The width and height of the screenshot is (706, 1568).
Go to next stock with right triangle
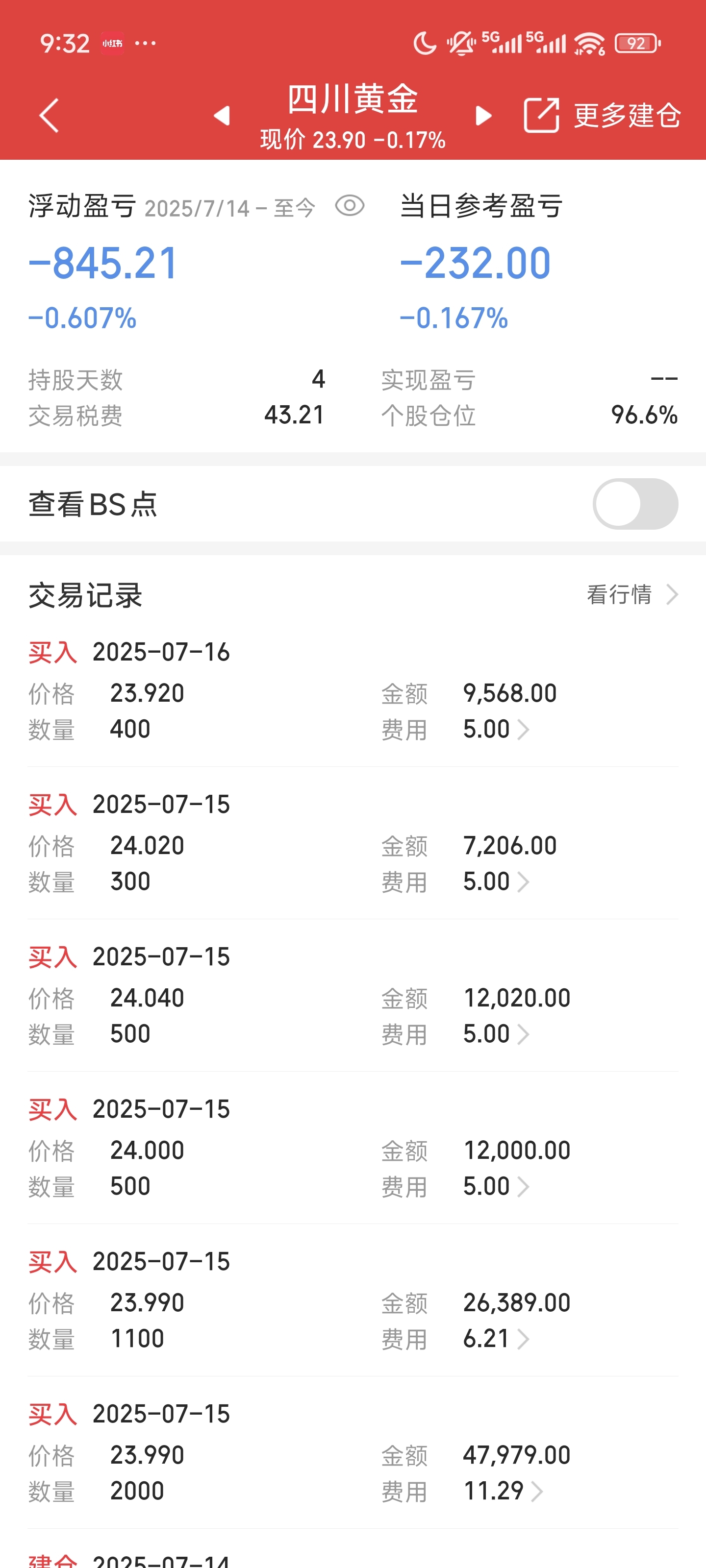point(484,115)
